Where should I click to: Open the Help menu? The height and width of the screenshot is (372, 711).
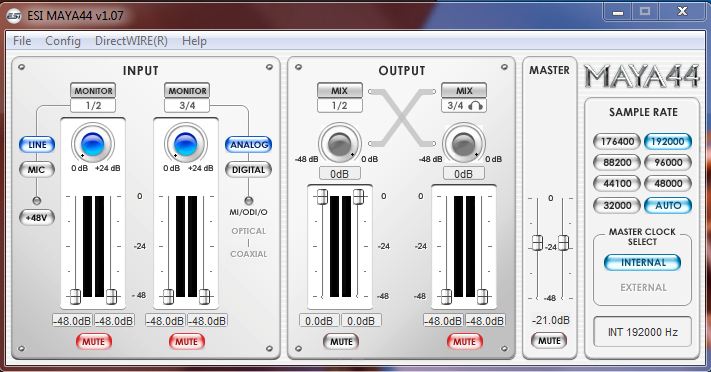point(194,41)
